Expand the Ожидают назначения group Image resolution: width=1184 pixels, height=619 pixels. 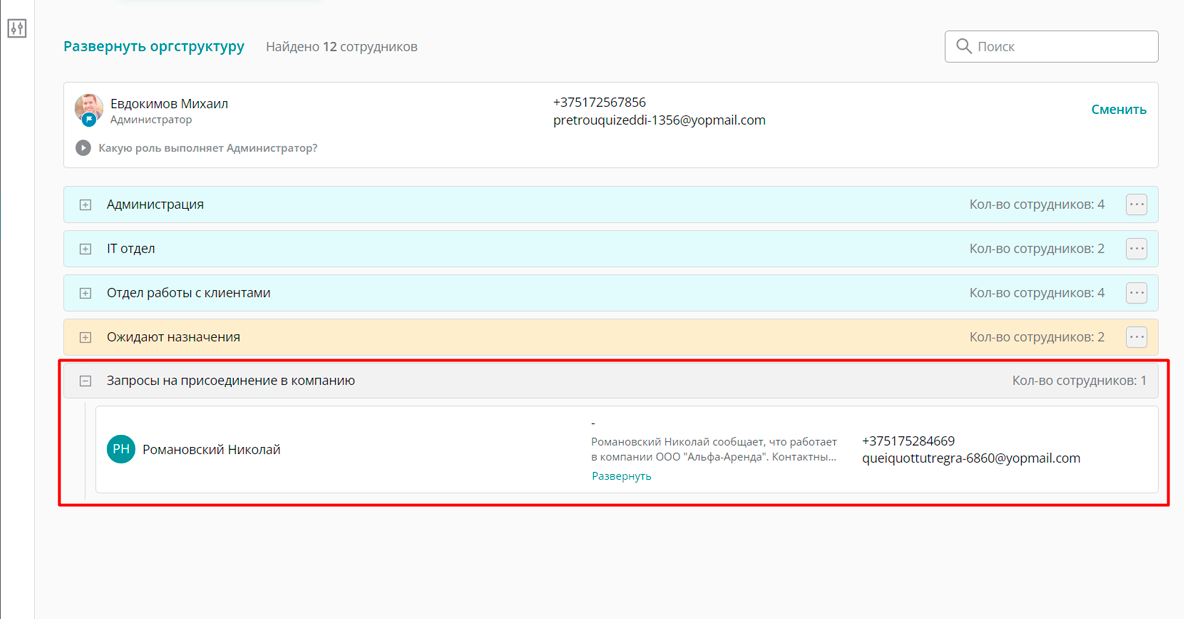[85, 337]
